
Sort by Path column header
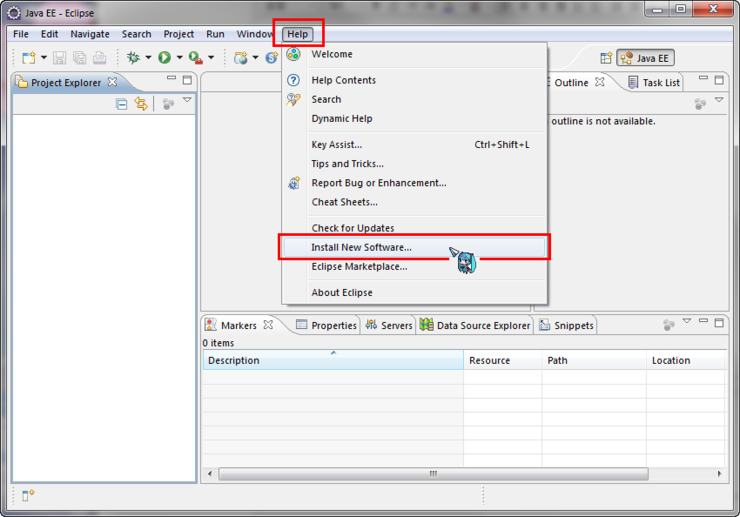click(x=594, y=360)
